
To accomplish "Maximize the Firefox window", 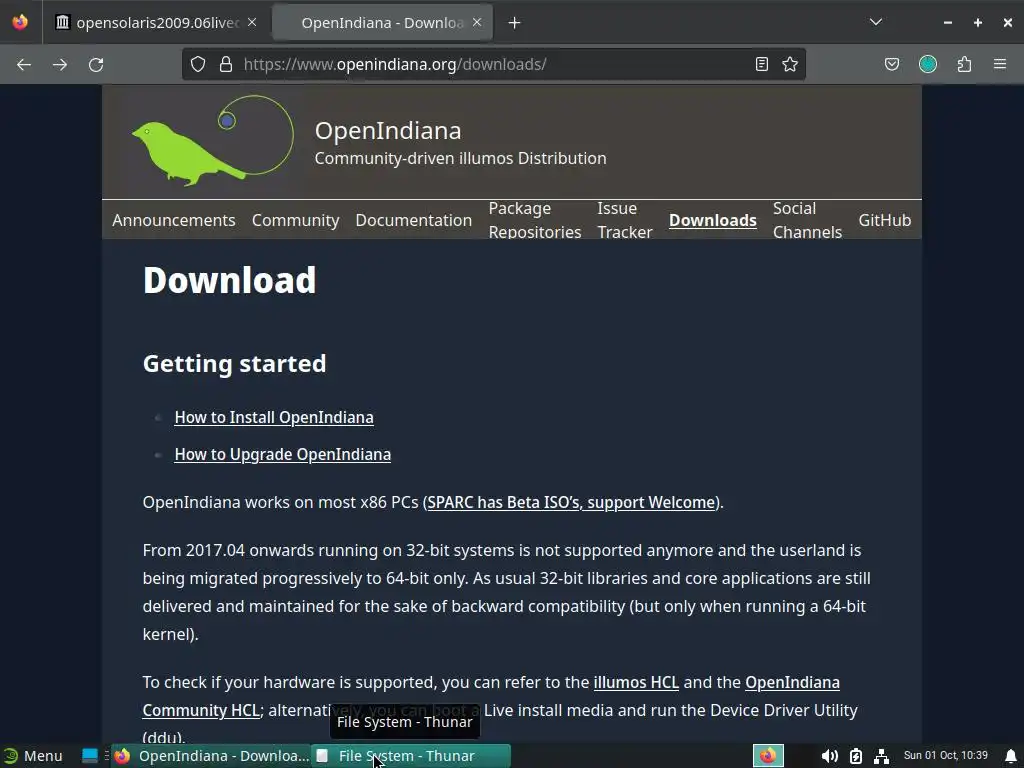I will [x=978, y=22].
